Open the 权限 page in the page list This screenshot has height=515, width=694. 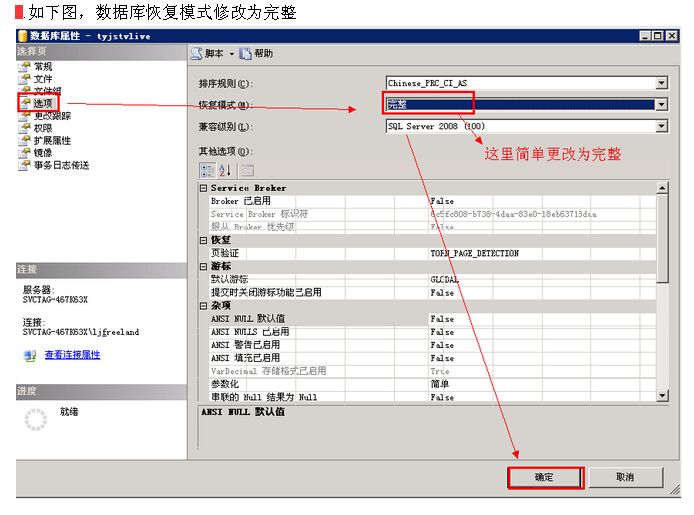tap(43, 128)
